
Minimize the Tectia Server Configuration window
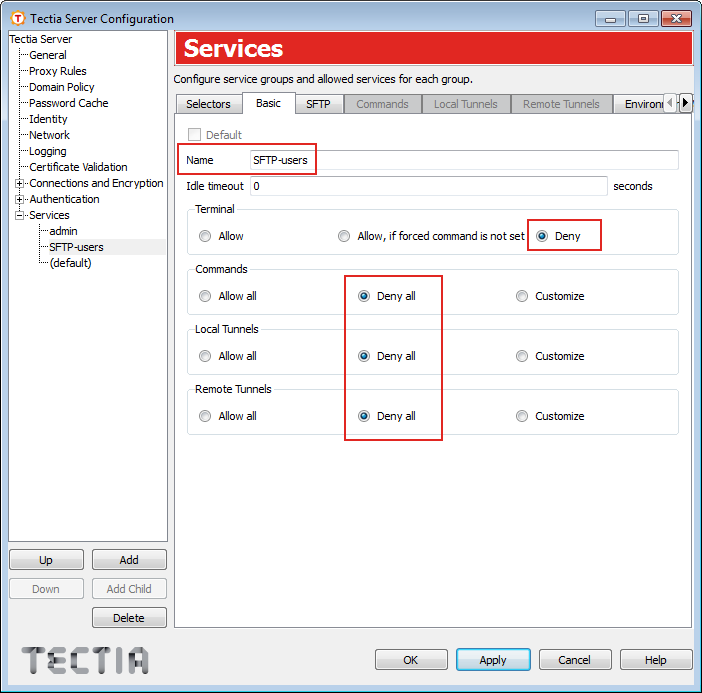tap(610, 19)
